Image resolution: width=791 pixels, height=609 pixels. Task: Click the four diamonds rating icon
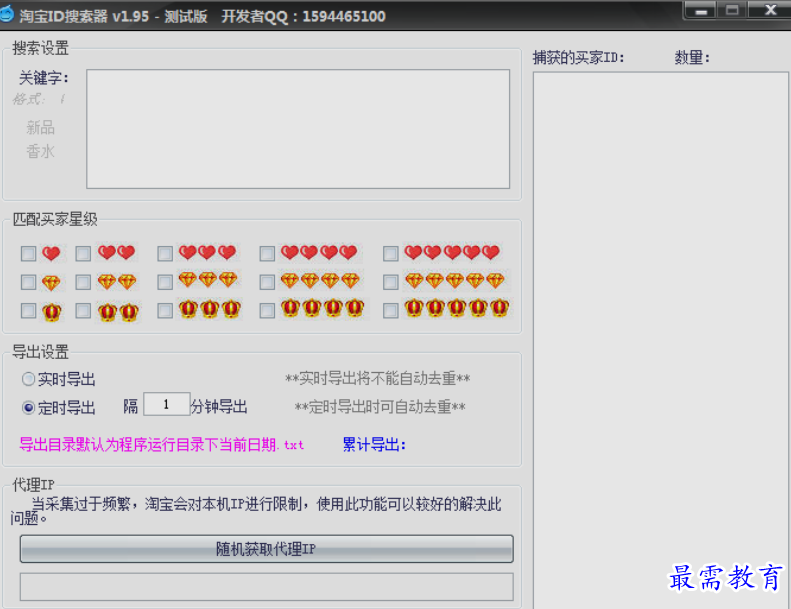[x=320, y=281]
